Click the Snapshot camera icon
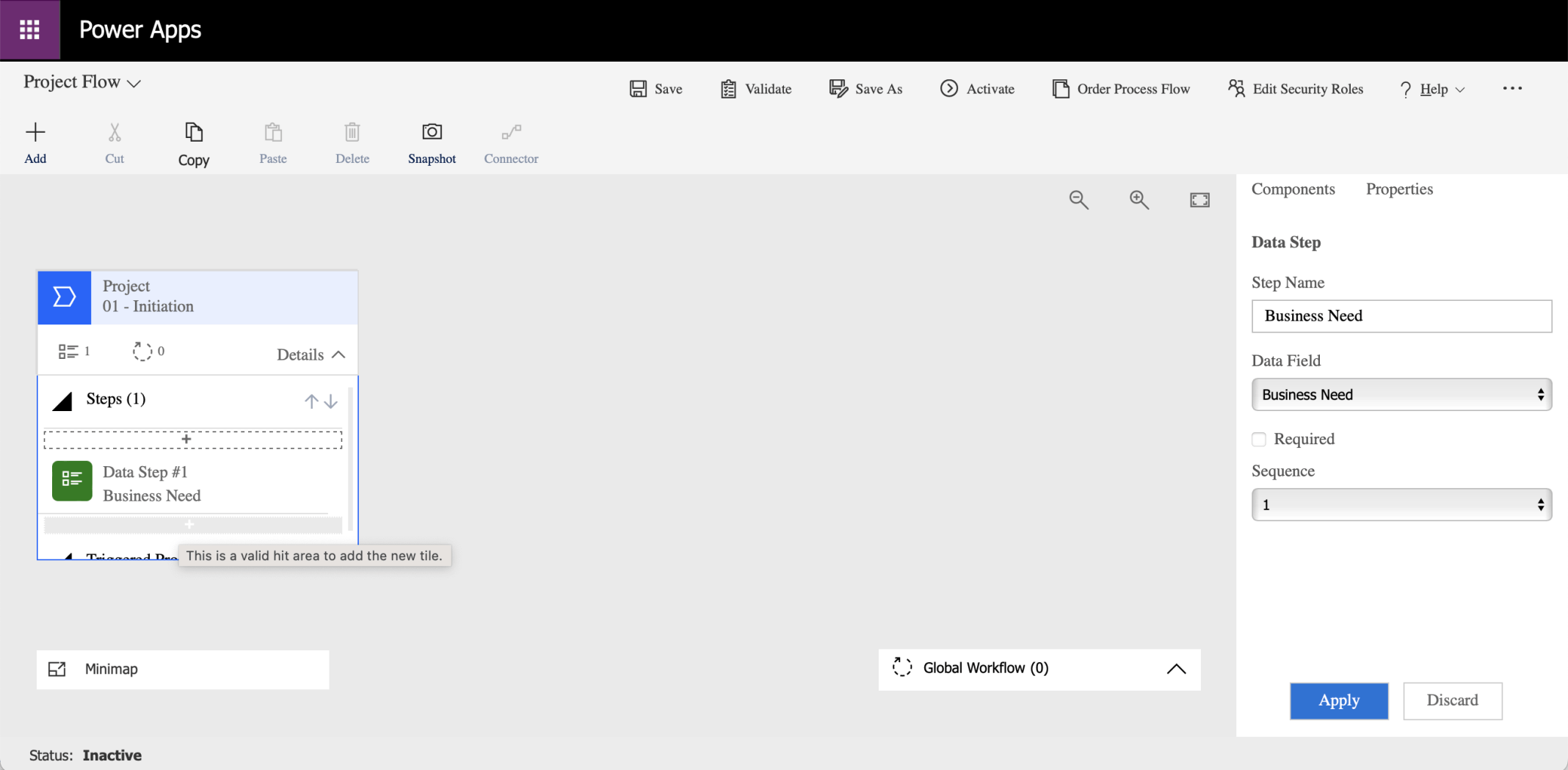 432,132
